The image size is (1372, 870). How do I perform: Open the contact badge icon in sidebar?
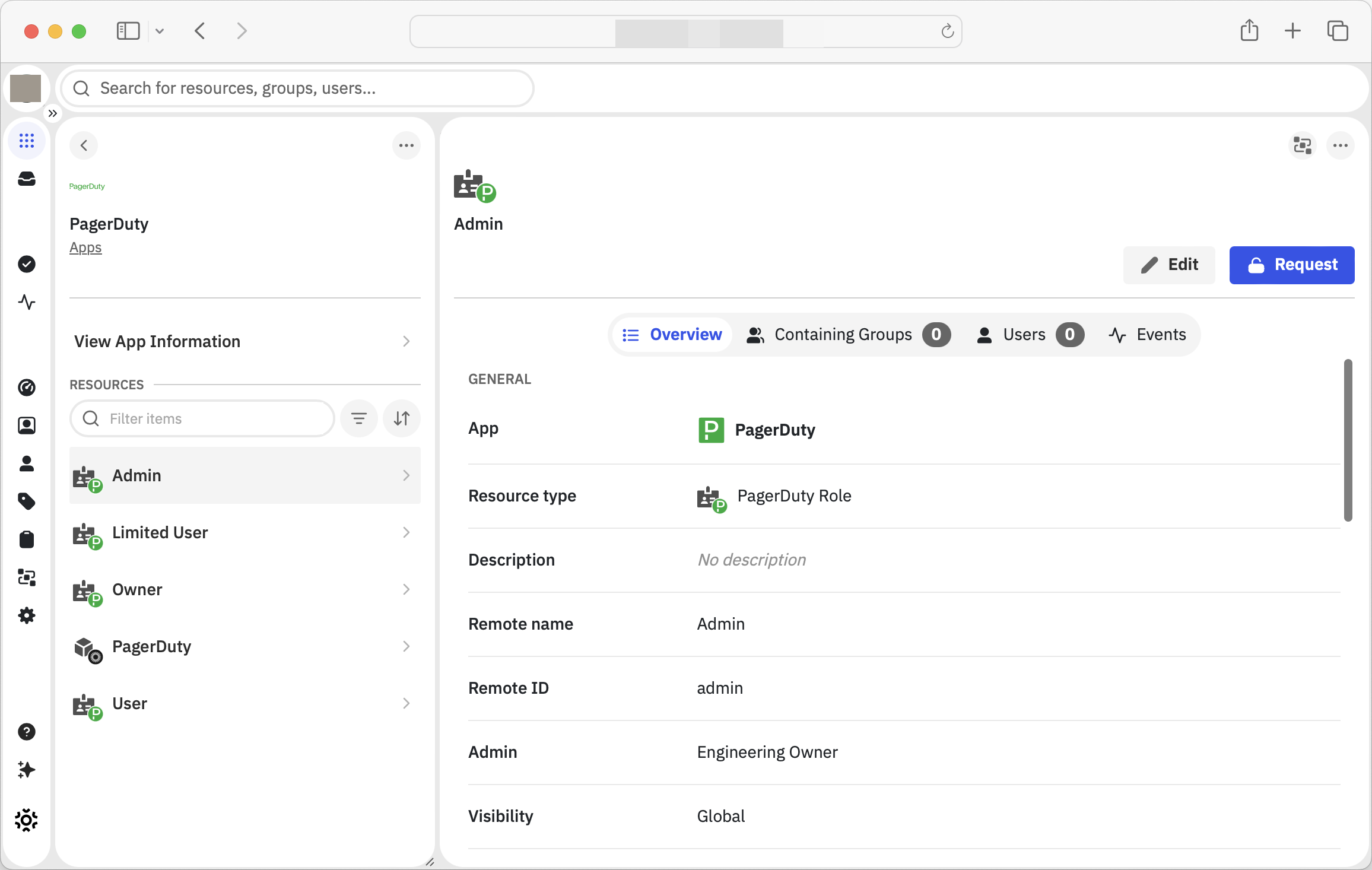click(27, 426)
